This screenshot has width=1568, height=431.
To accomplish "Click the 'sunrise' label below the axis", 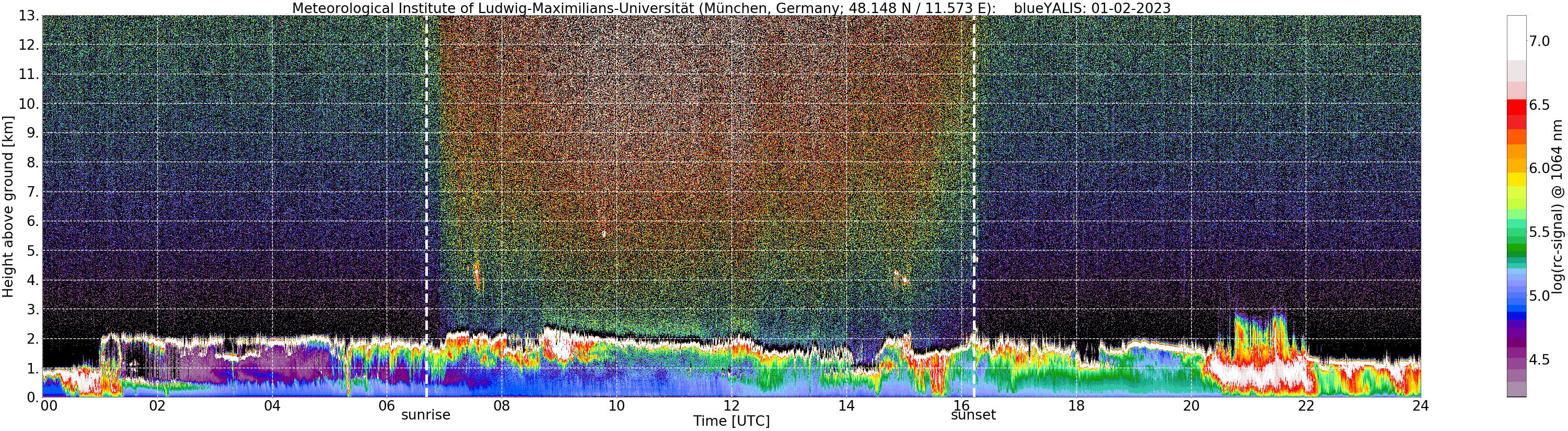I will coord(425,415).
